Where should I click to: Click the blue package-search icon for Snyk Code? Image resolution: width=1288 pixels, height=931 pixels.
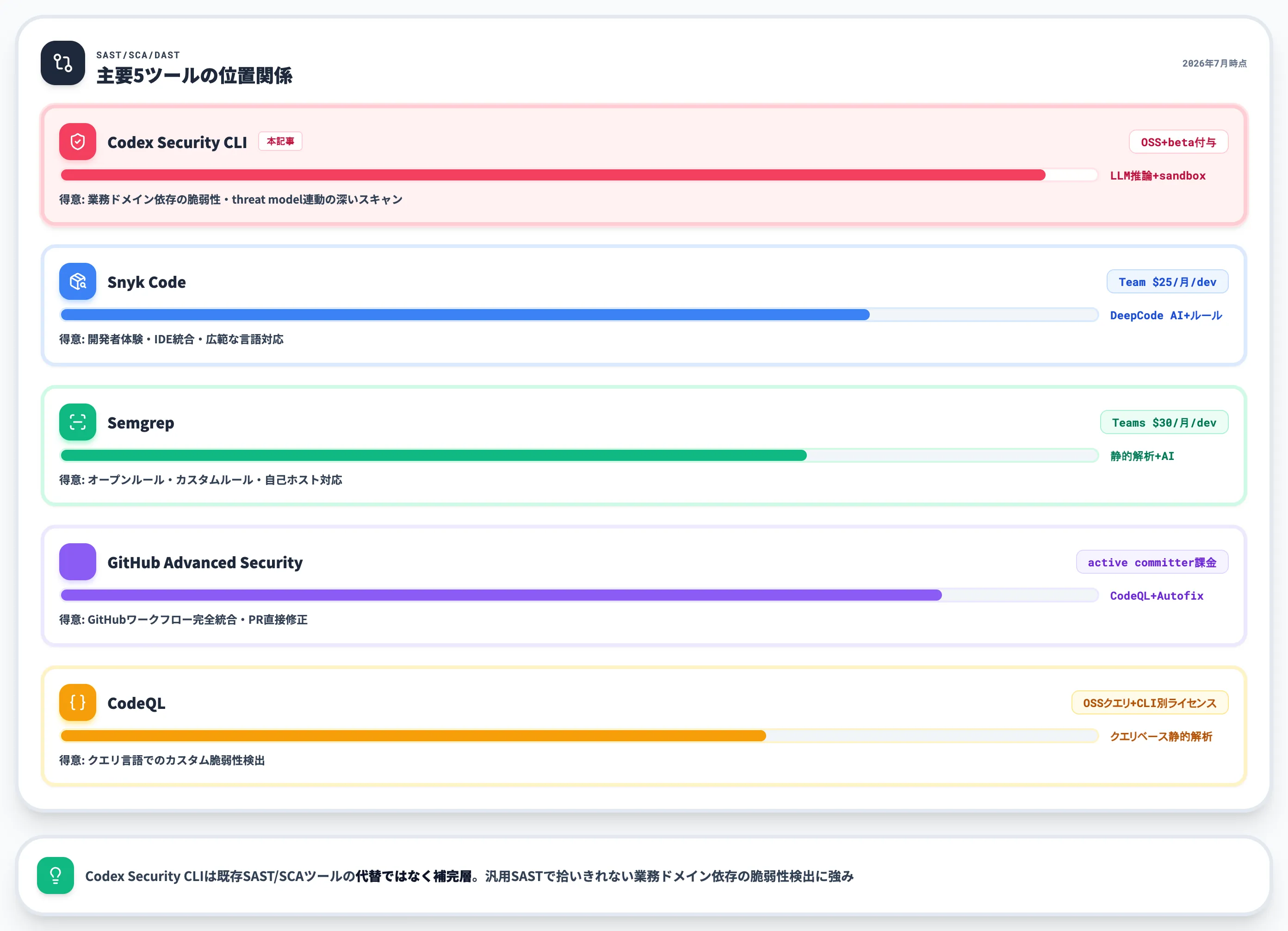point(78,281)
